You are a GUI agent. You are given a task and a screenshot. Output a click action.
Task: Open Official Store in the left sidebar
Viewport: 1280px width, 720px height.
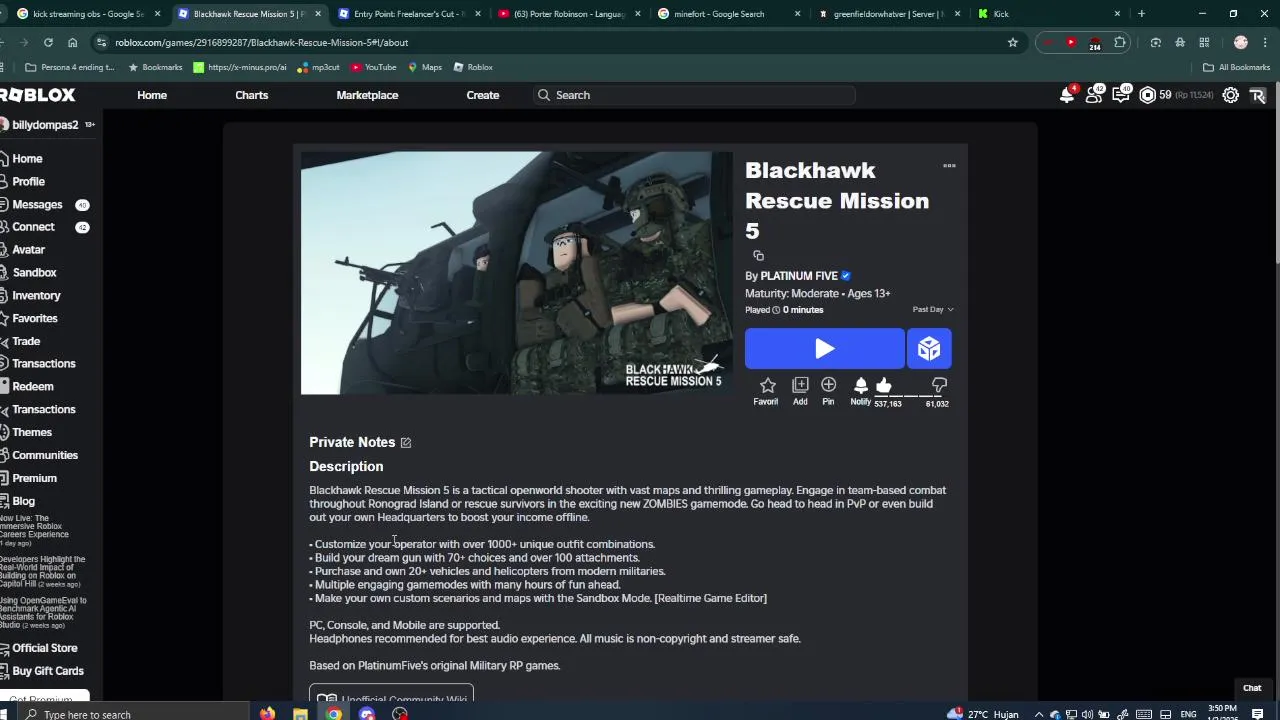(x=44, y=648)
